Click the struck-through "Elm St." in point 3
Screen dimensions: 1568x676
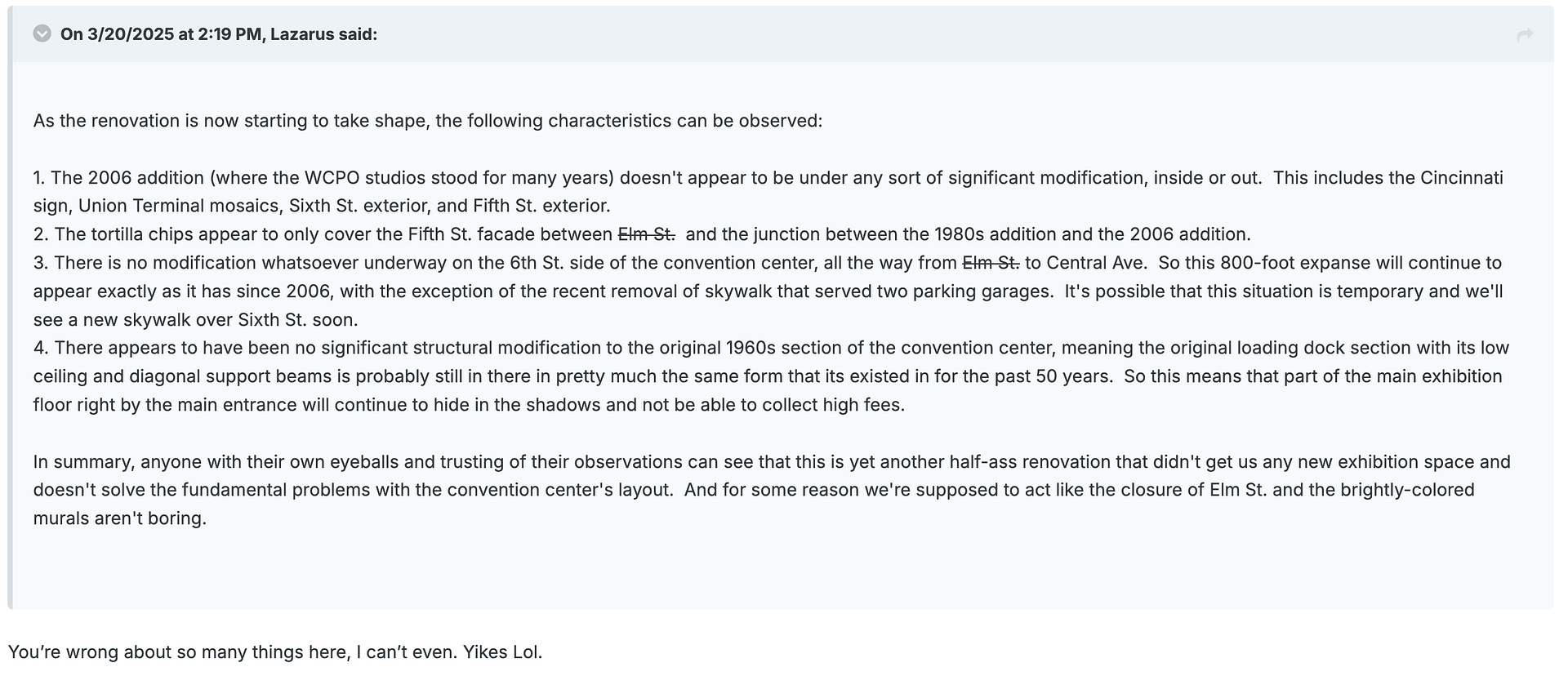point(991,263)
